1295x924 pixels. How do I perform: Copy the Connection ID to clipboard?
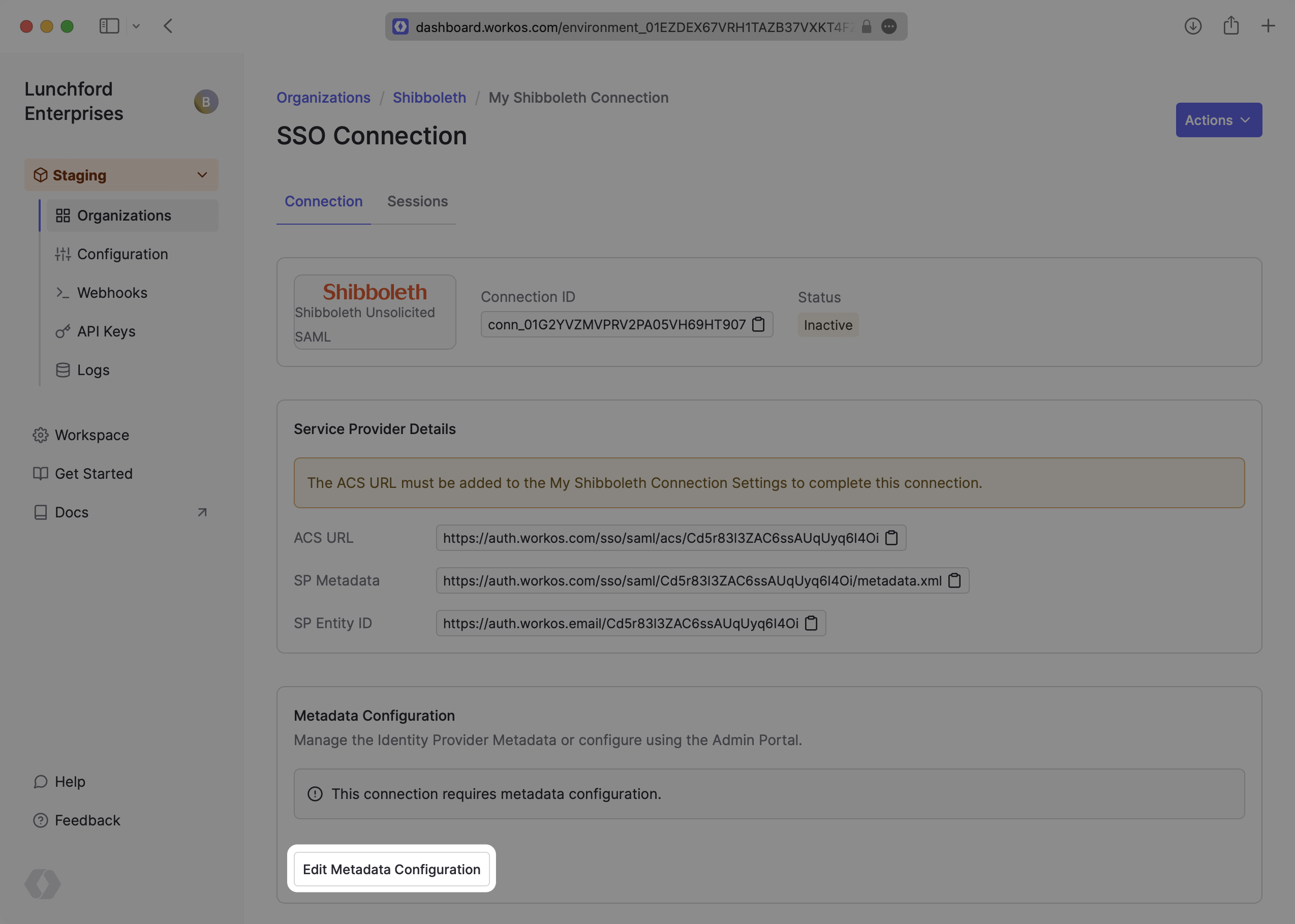[x=758, y=324]
